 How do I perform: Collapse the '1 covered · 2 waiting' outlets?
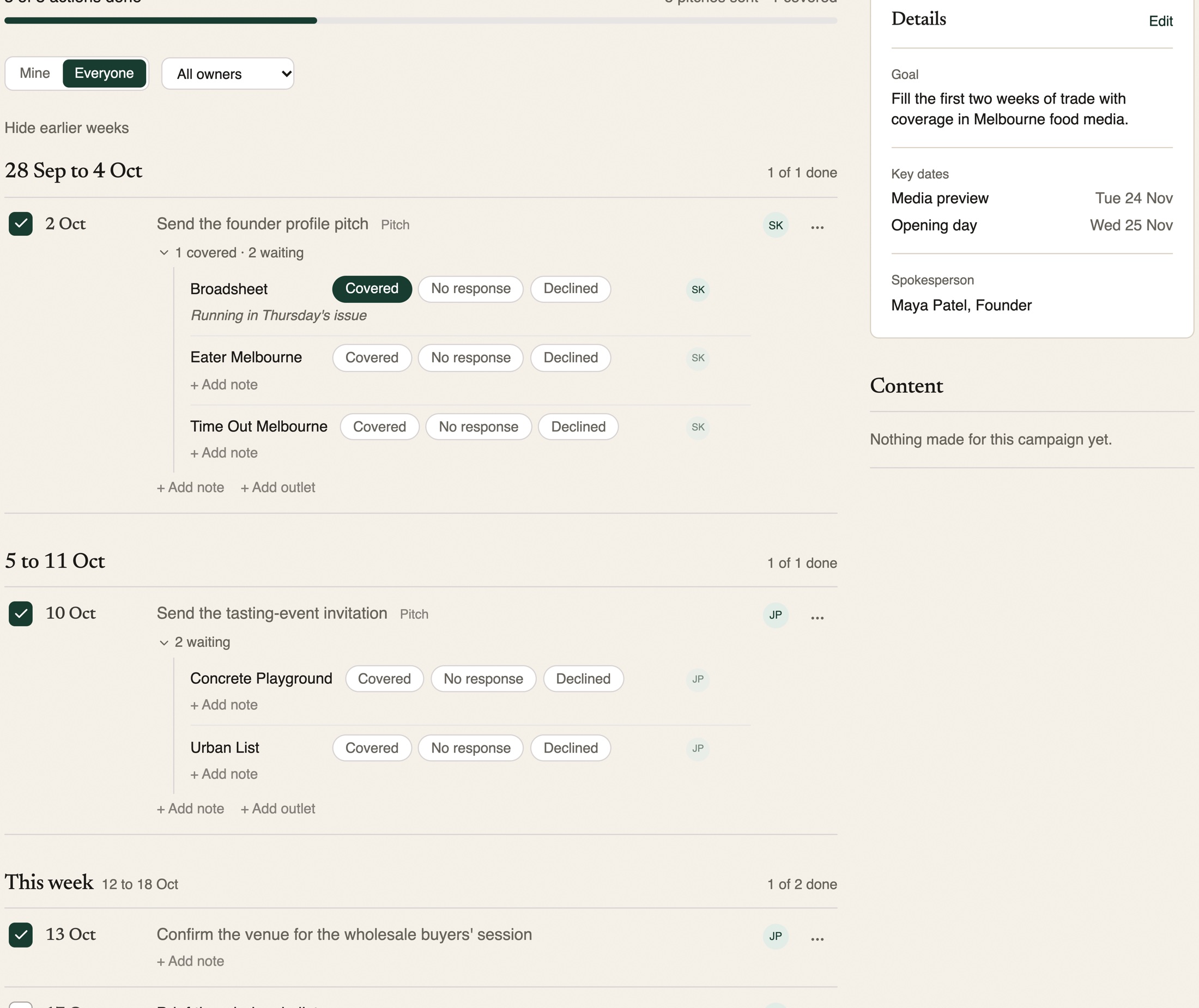point(232,253)
